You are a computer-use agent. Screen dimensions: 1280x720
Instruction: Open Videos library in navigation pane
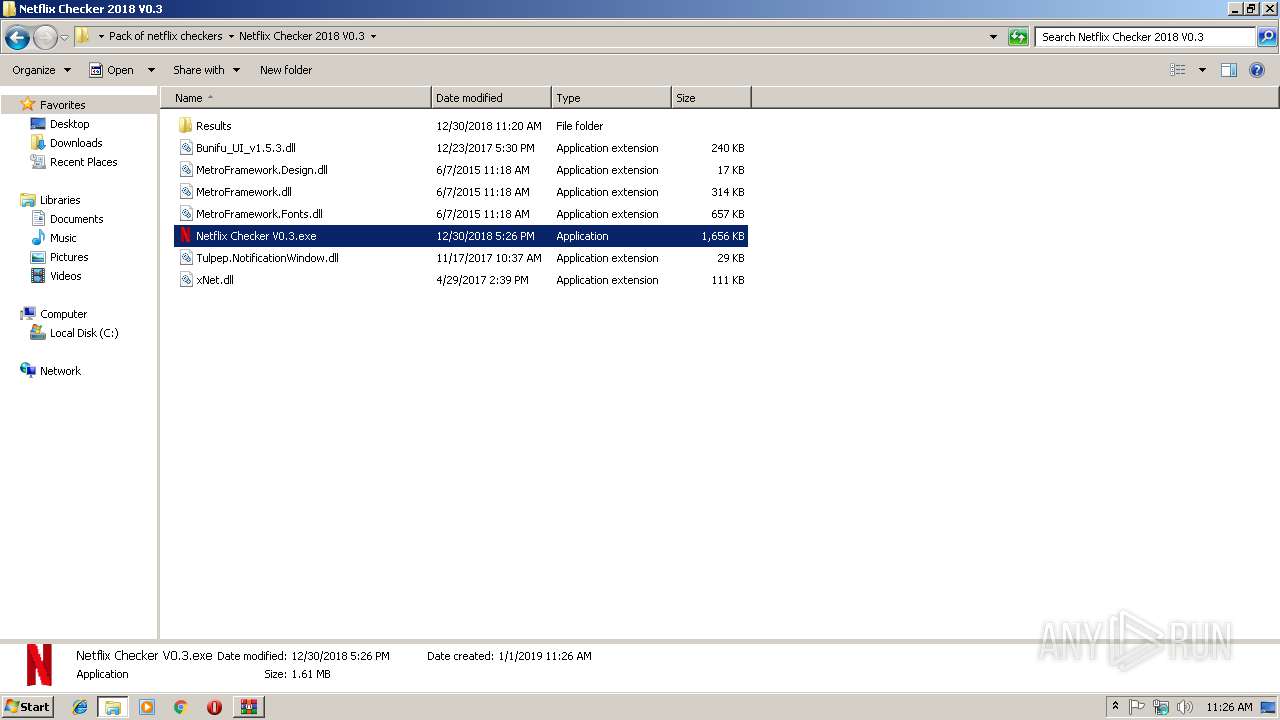(65, 276)
